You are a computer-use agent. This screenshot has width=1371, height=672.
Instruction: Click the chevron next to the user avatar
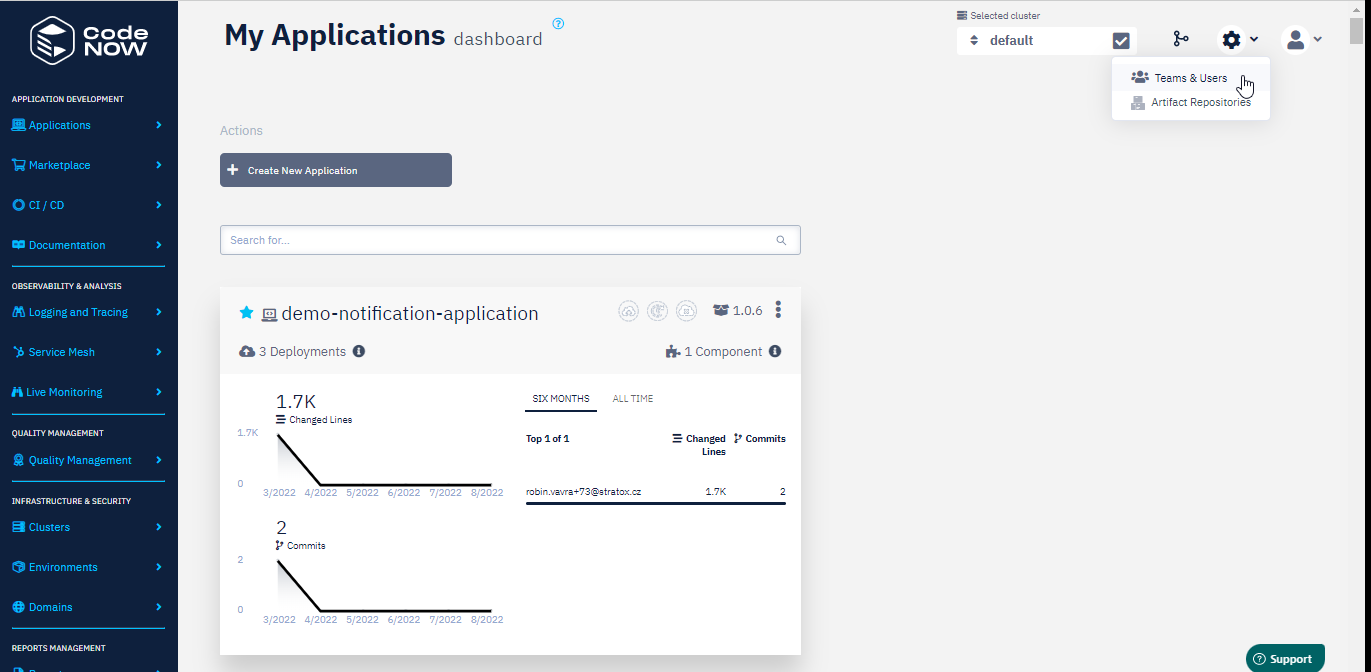coord(1318,40)
